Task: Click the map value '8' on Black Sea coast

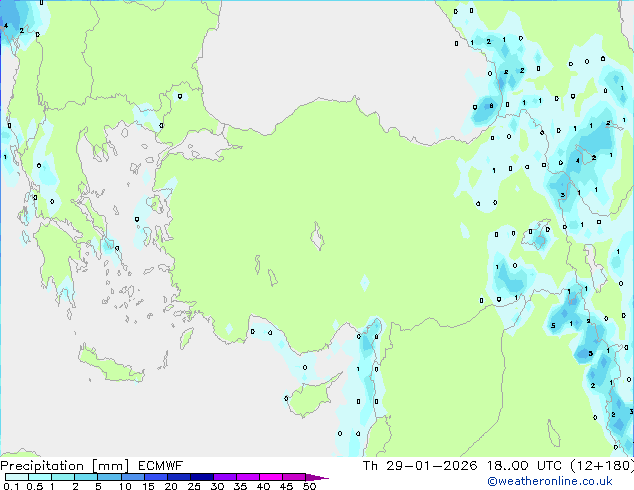Action: [x=491, y=106]
